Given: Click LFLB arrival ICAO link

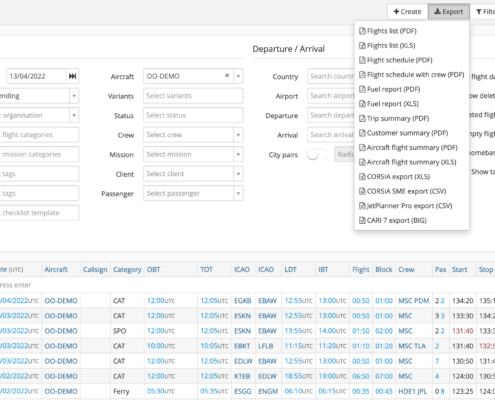Looking at the screenshot, I should [266, 346].
